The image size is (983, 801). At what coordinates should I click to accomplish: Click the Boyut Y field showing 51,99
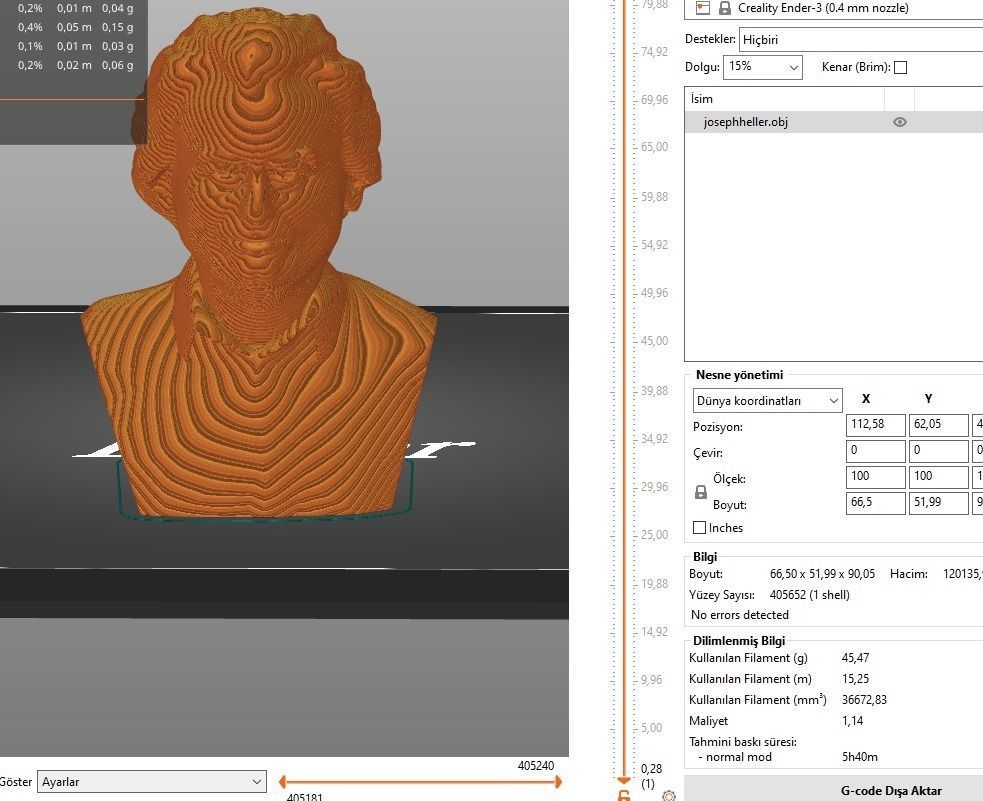(938, 503)
